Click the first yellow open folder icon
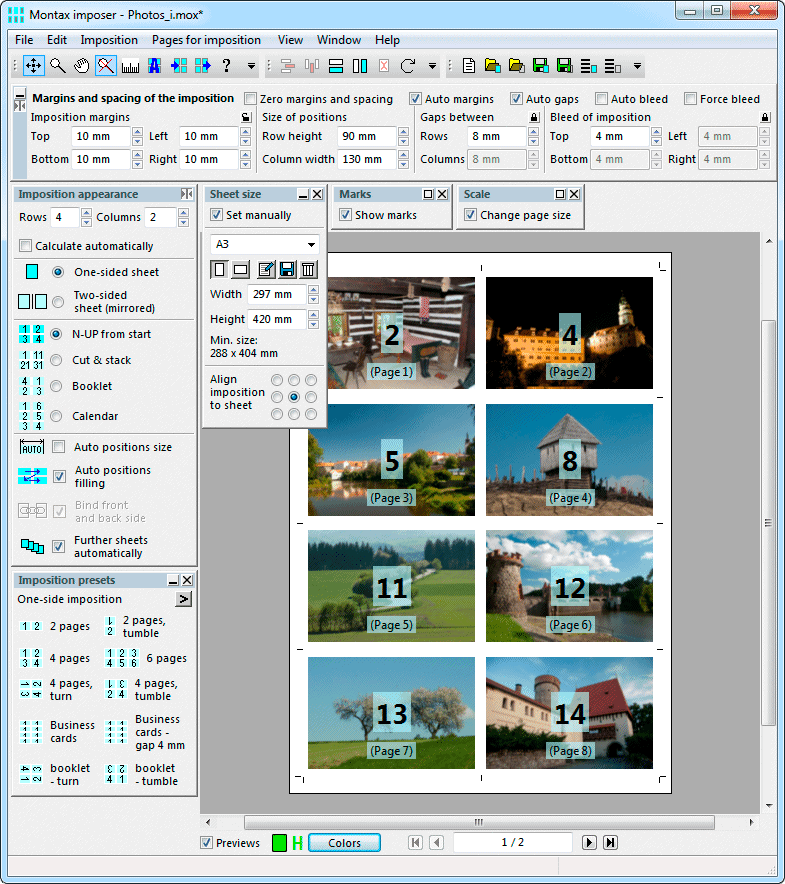The height and width of the screenshot is (884, 785). tap(492, 66)
